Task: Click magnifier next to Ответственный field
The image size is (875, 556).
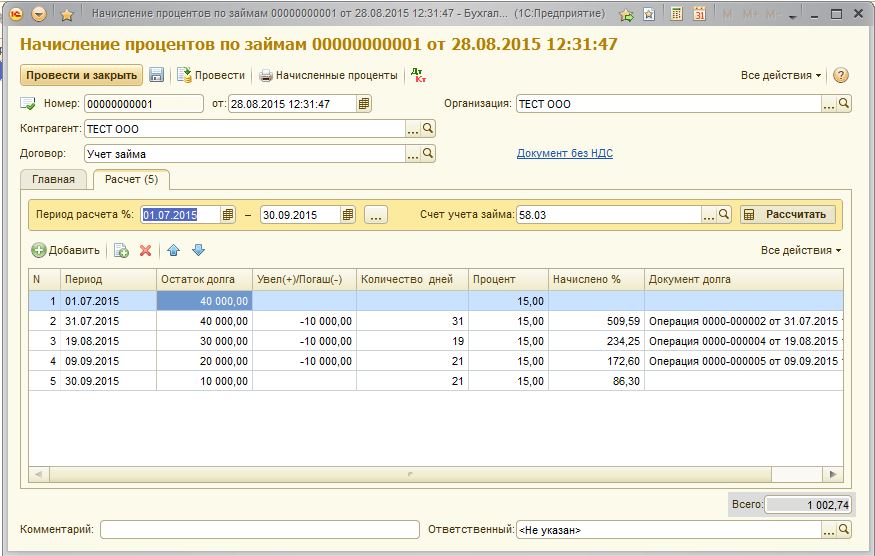Action: click(x=844, y=529)
